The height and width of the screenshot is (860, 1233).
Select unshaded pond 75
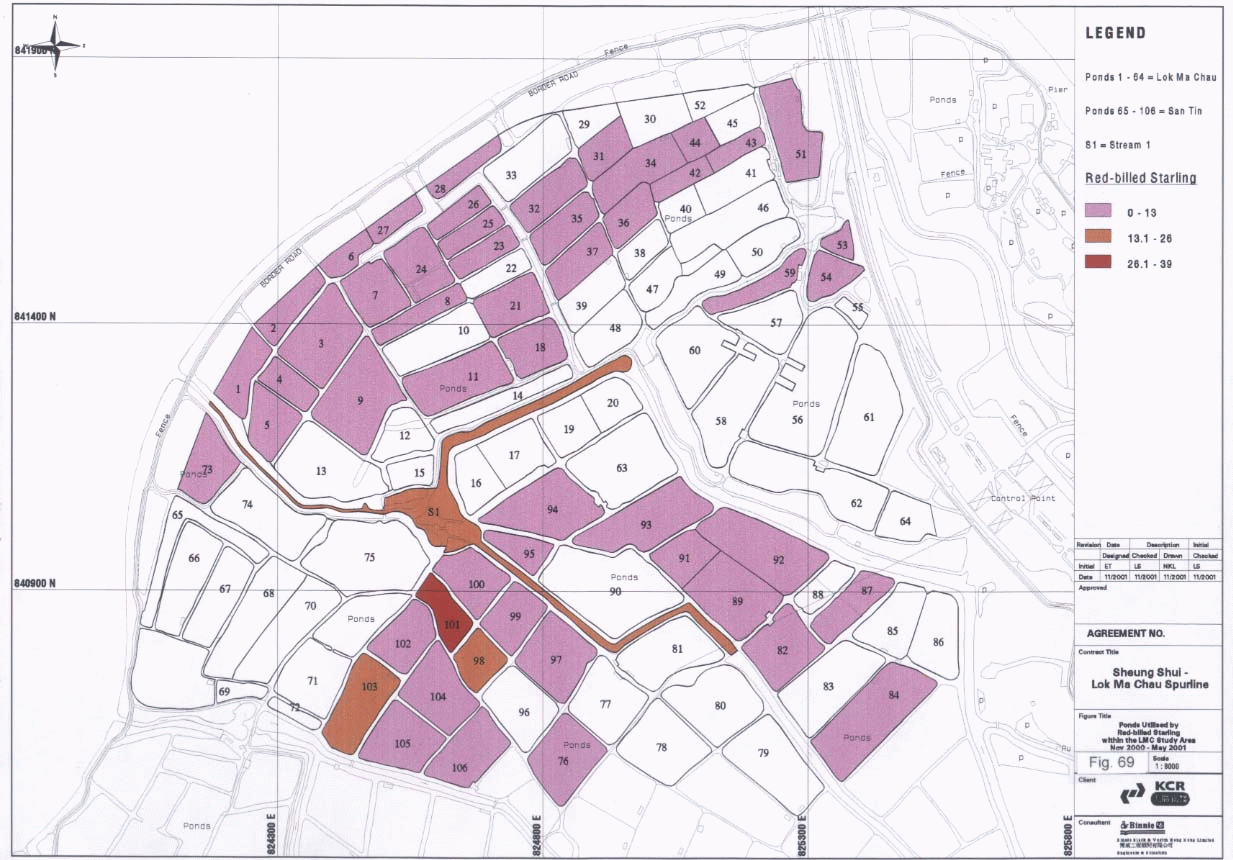point(368,557)
